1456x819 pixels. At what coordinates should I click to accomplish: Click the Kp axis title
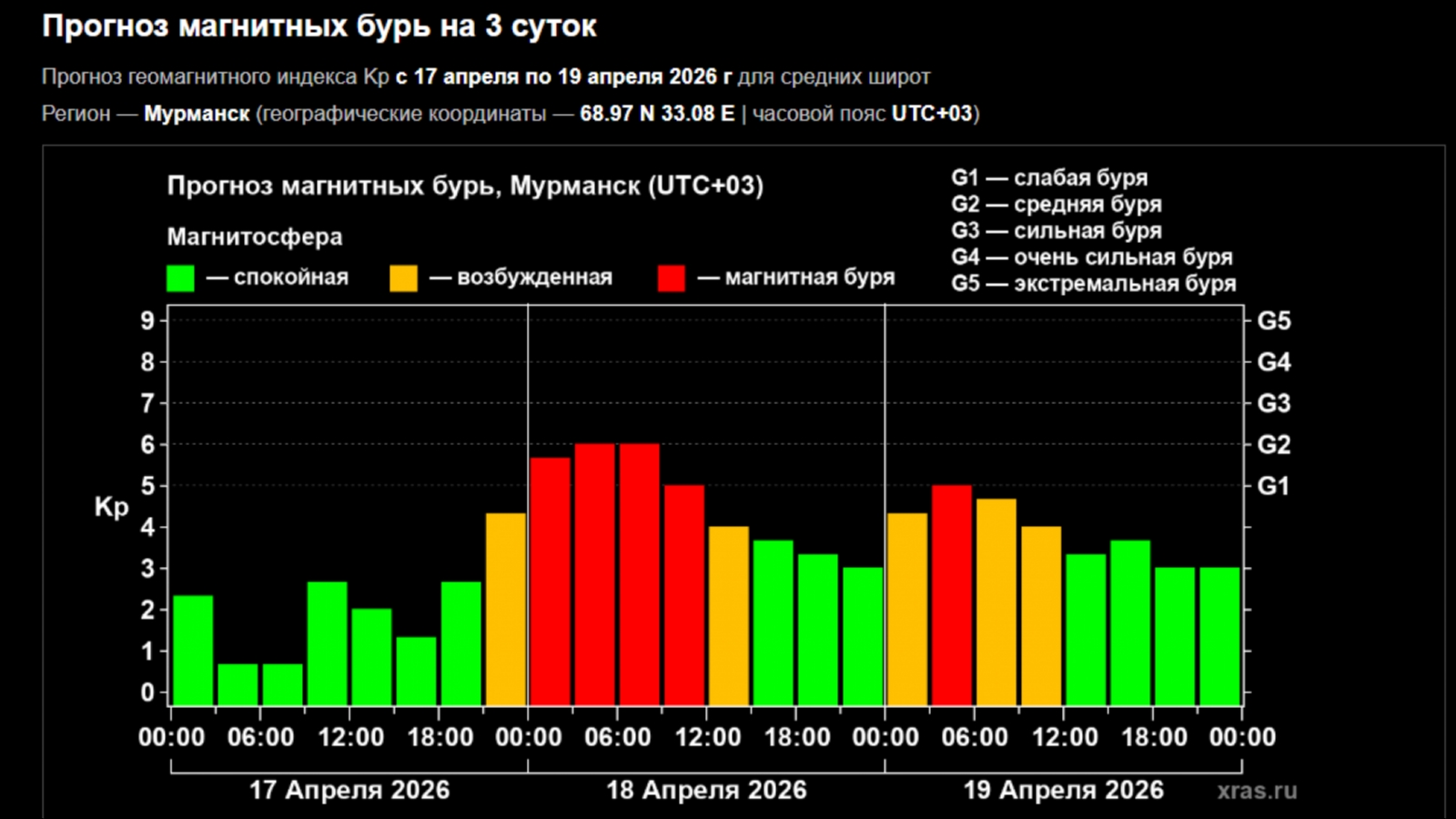point(111,507)
